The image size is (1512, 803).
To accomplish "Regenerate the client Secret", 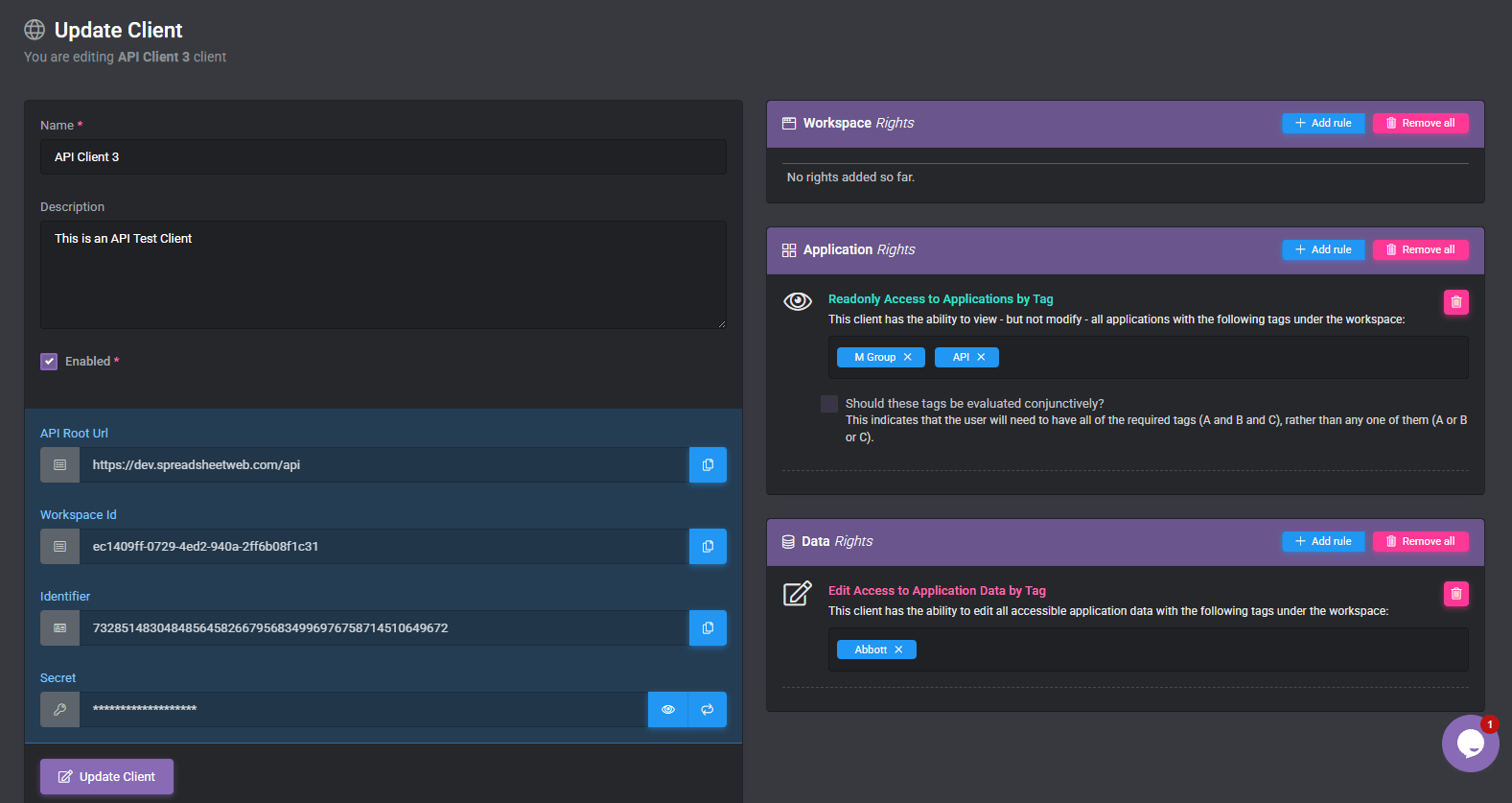I will coord(708,710).
